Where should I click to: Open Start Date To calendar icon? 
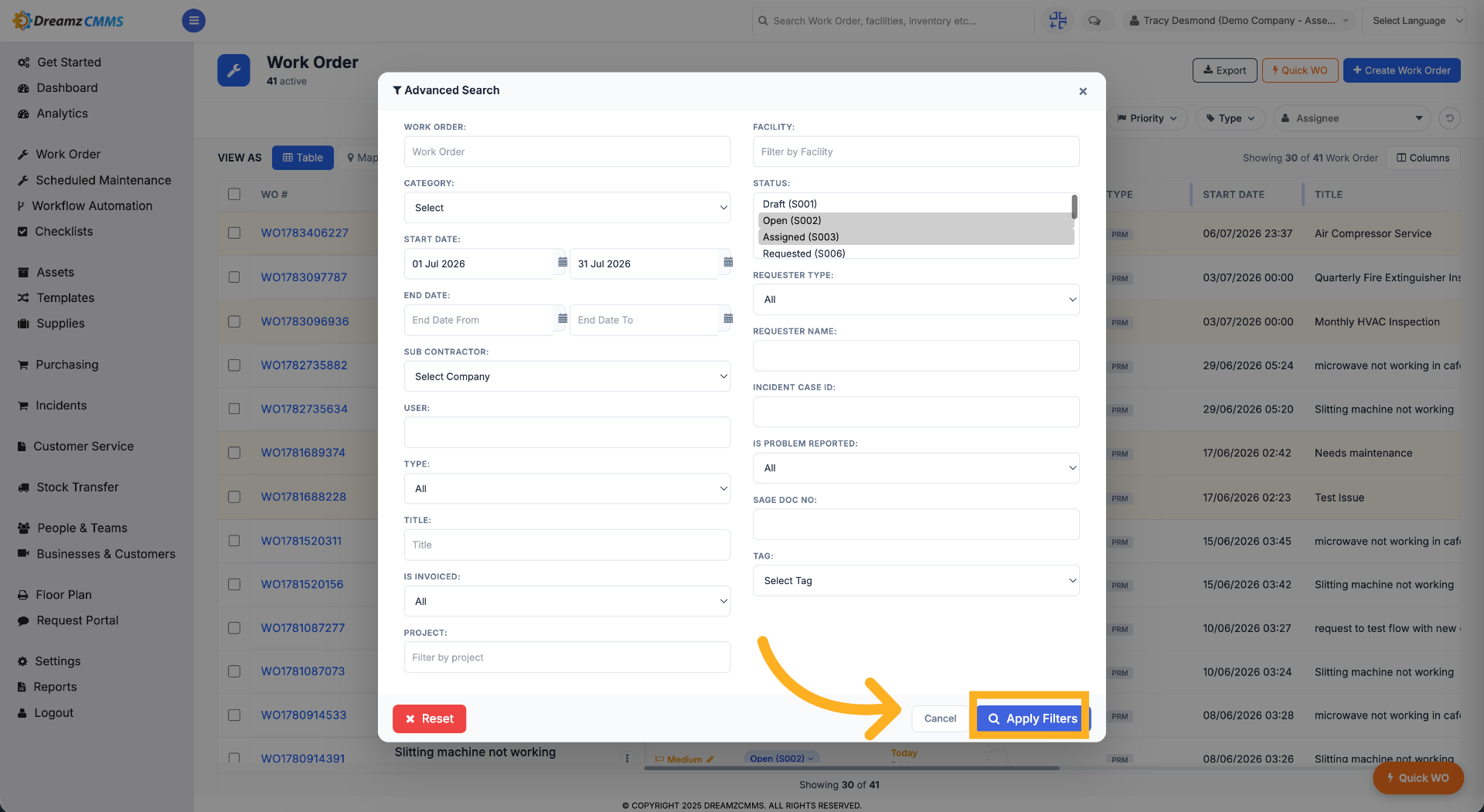tap(728, 263)
